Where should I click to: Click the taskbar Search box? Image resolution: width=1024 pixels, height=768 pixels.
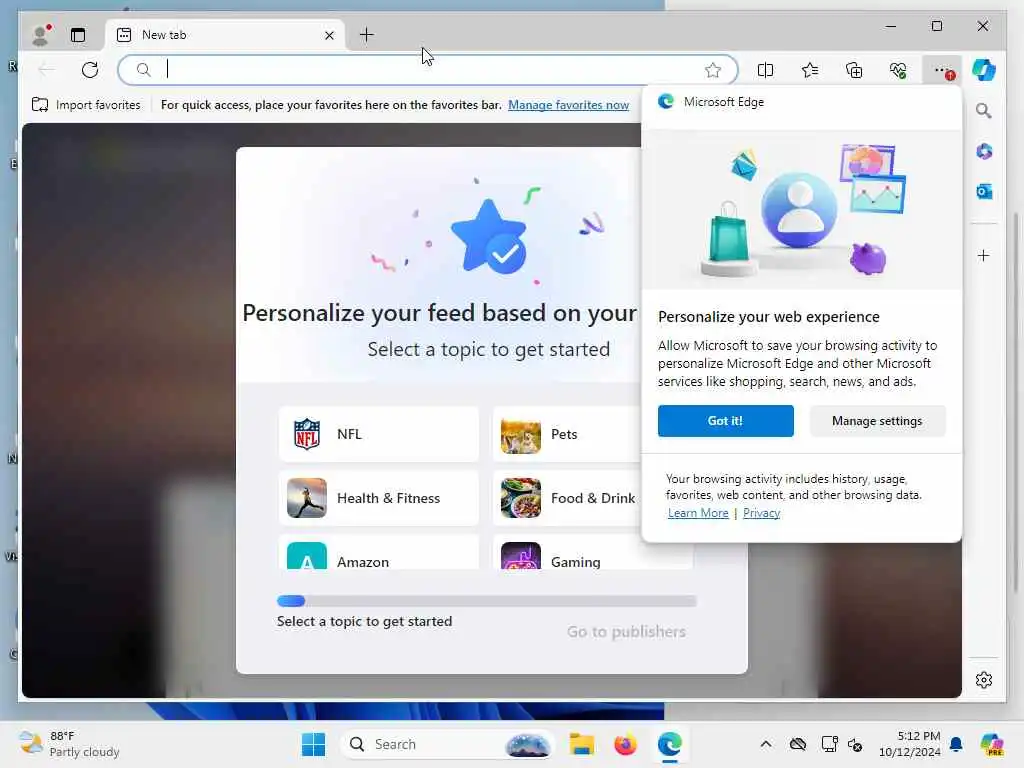447,744
